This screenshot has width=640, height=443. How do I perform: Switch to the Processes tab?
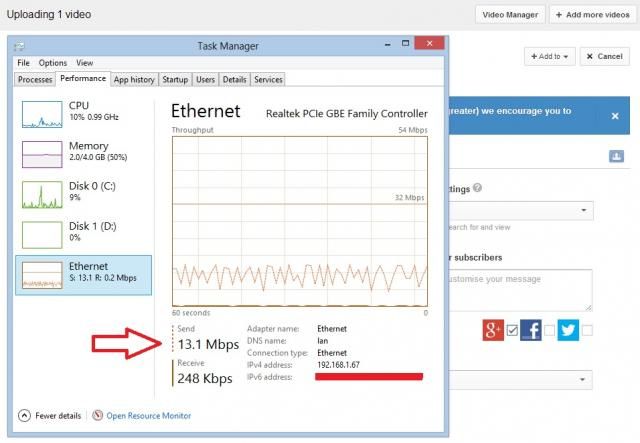(35, 79)
